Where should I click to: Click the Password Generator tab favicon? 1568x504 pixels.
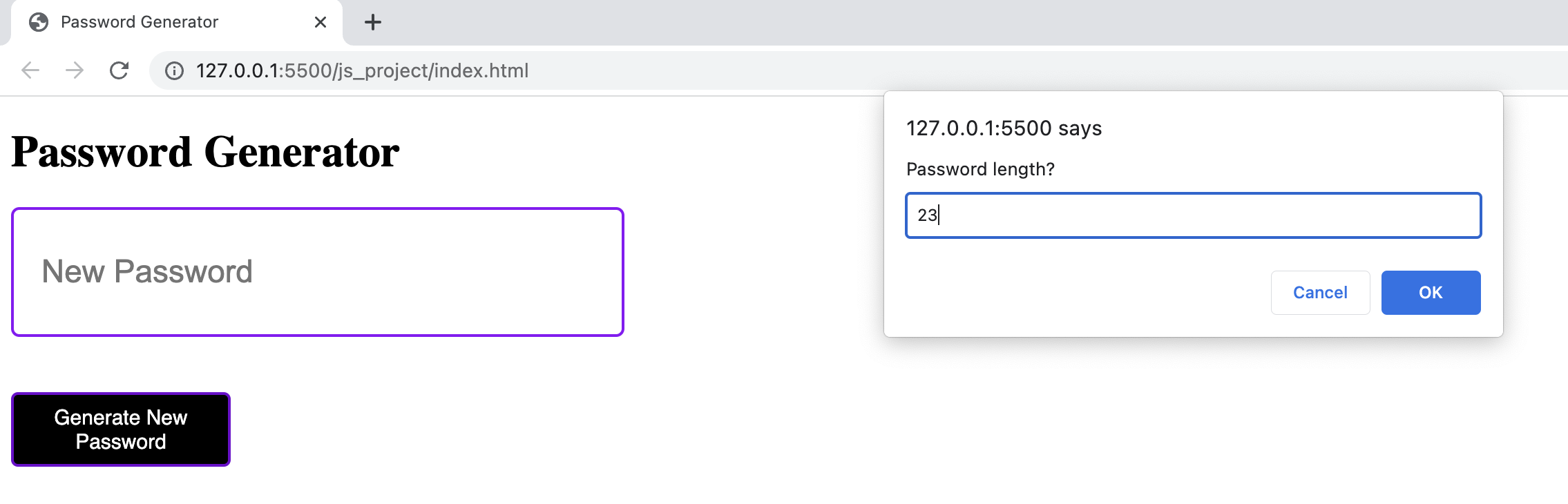click(39, 21)
